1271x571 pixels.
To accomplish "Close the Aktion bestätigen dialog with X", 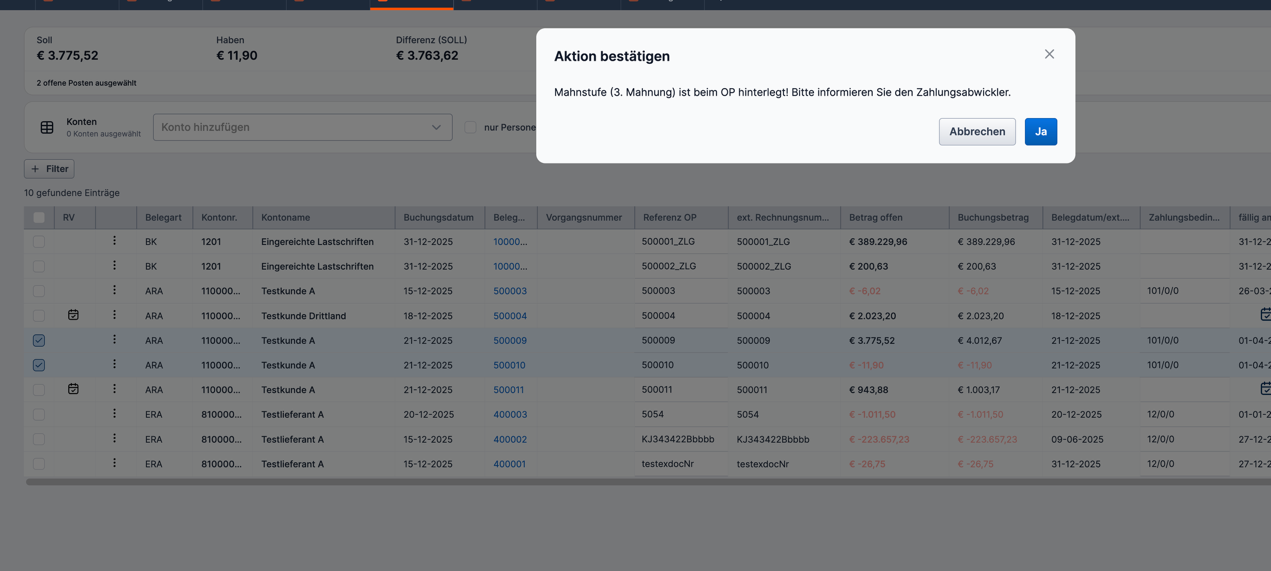I will click(x=1049, y=54).
